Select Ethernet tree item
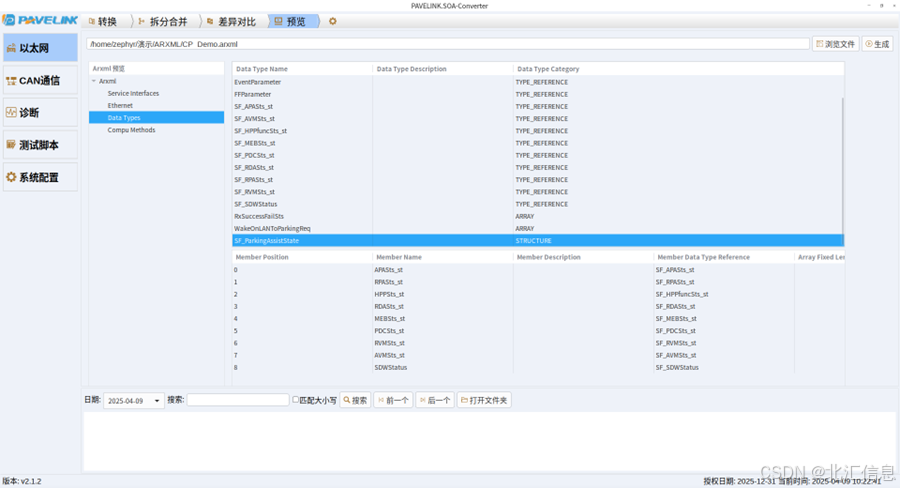The height and width of the screenshot is (488, 900). click(120, 105)
